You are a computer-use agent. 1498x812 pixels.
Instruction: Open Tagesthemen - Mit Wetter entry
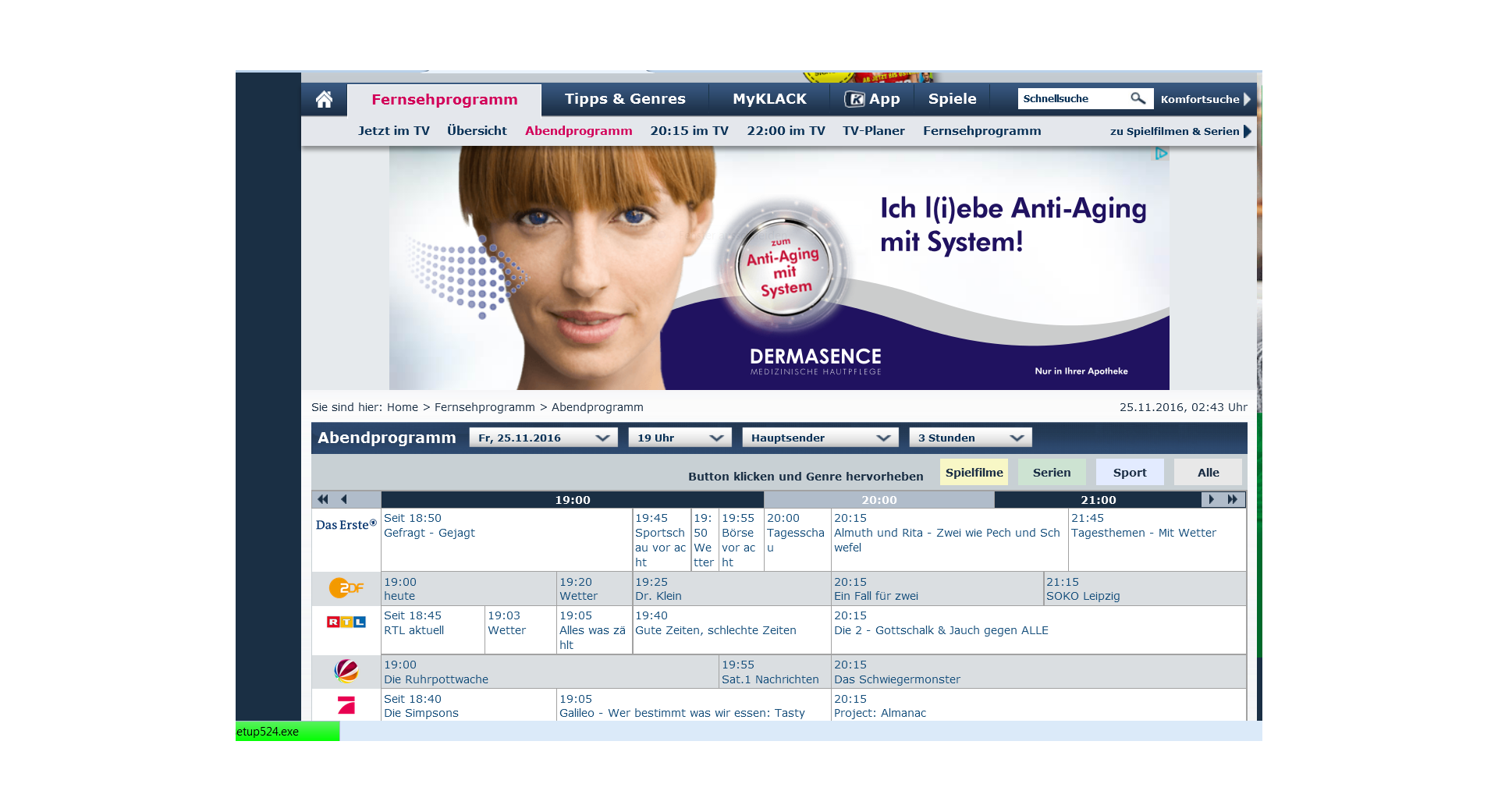pos(1157,540)
